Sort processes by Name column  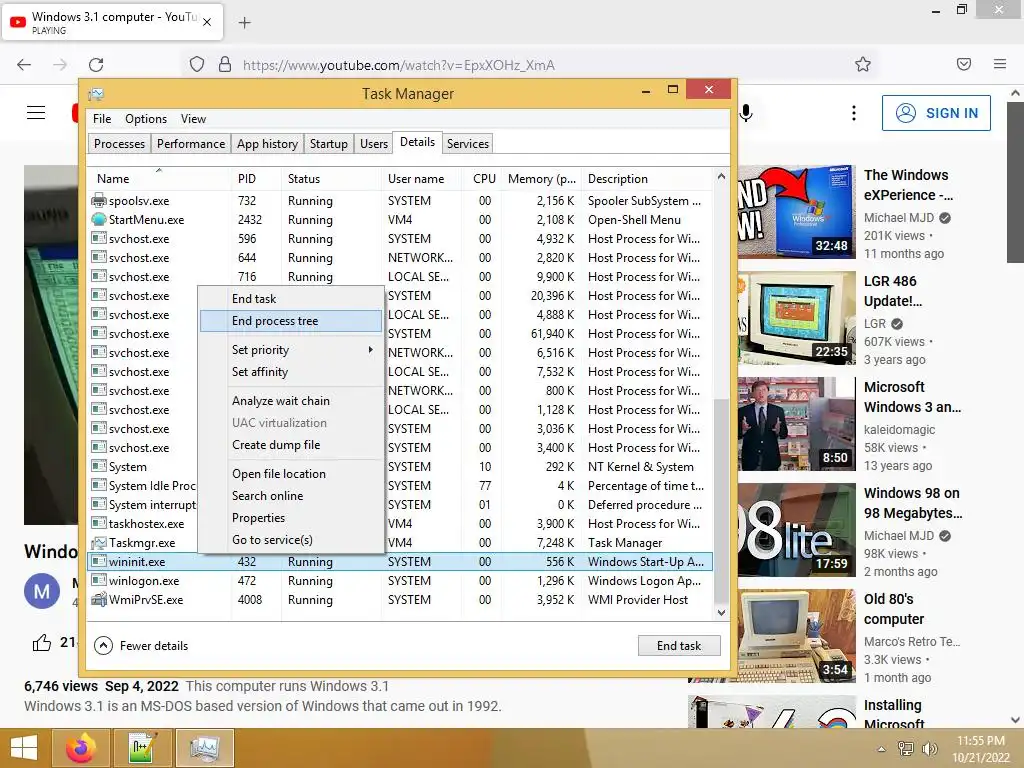(x=159, y=178)
